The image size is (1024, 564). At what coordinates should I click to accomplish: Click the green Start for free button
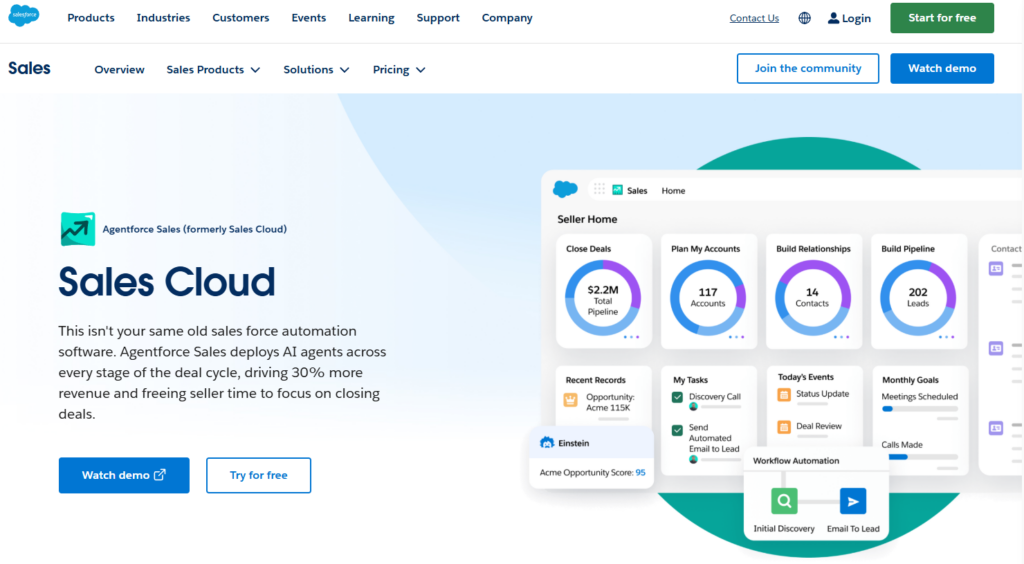[942, 18]
